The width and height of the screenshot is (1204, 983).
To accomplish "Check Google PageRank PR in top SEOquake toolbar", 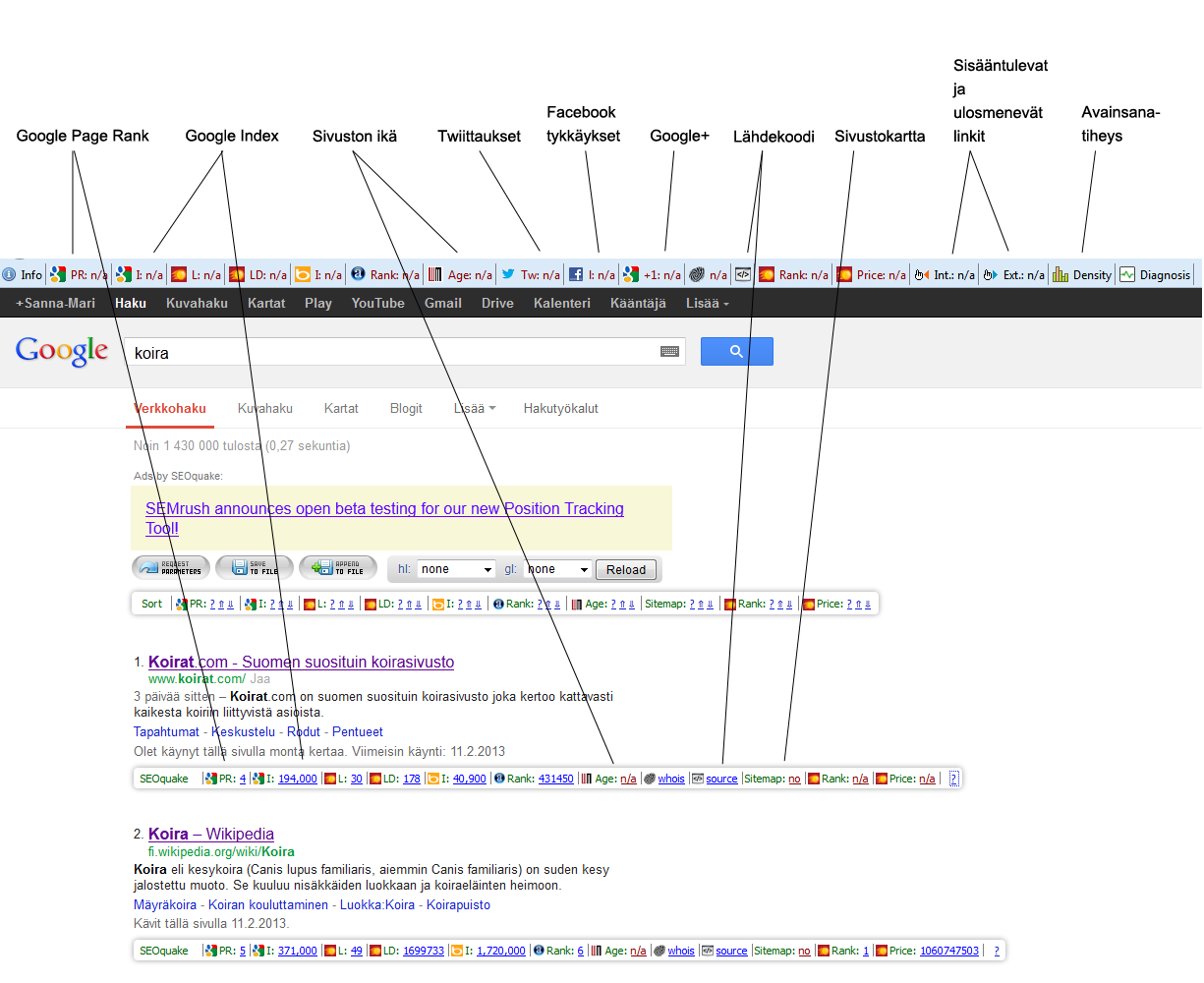I will [x=80, y=275].
